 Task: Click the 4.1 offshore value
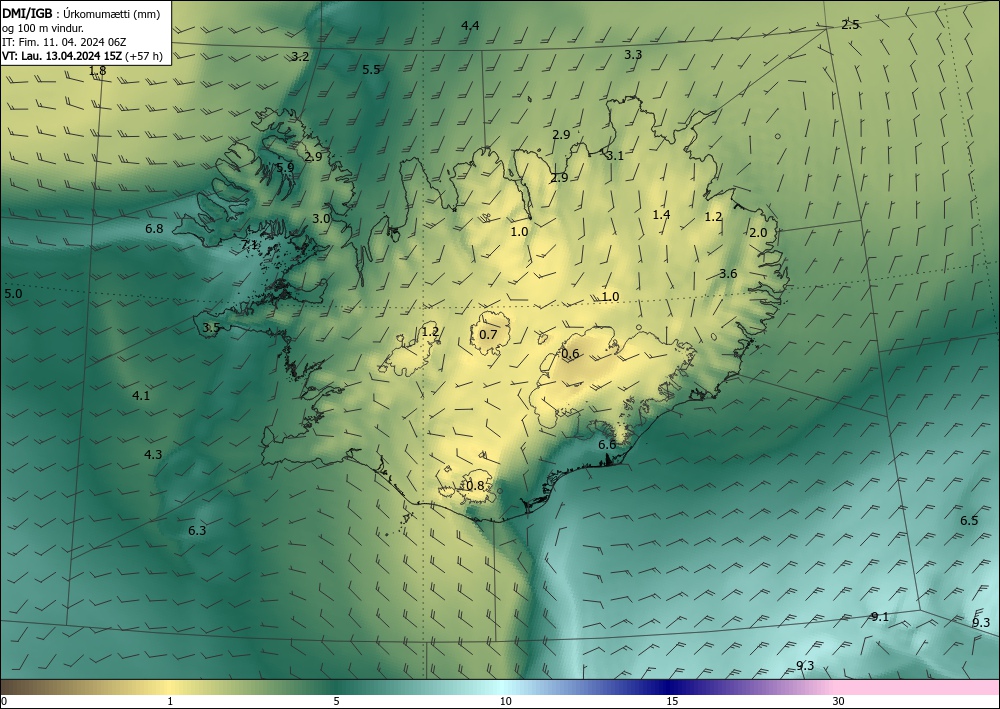(x=141, y=395)
